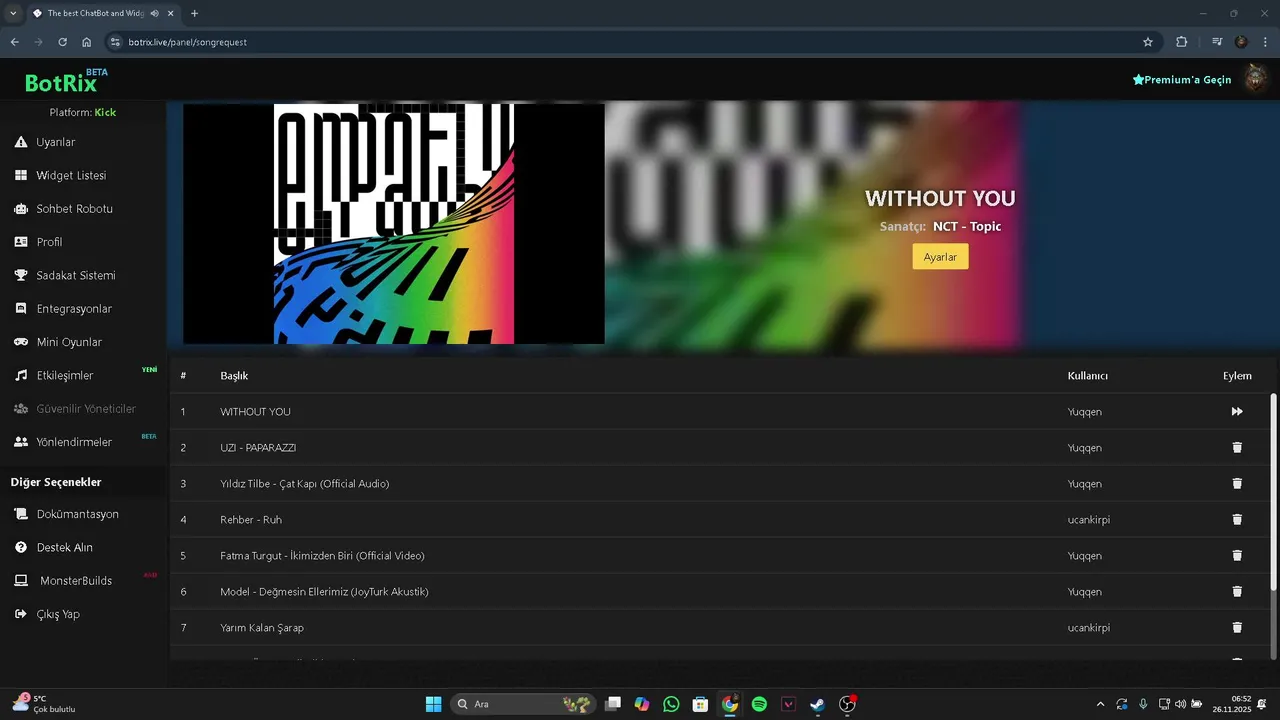The width and height of the screenshot is (1280, 720).
Task: Open the Windows Start menu
Action: 433,704
